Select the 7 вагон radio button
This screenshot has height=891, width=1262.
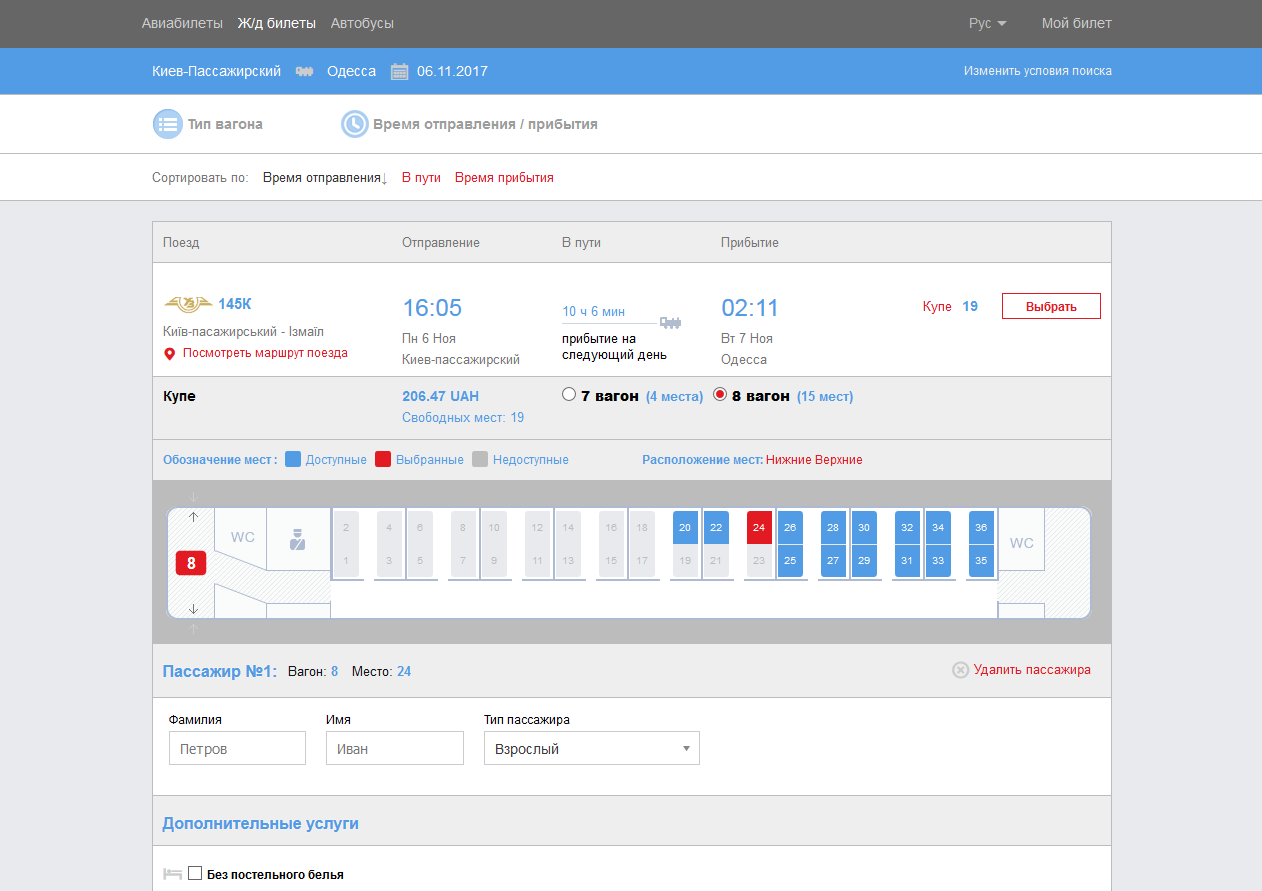pyautogui.click(x=569, y=395)
